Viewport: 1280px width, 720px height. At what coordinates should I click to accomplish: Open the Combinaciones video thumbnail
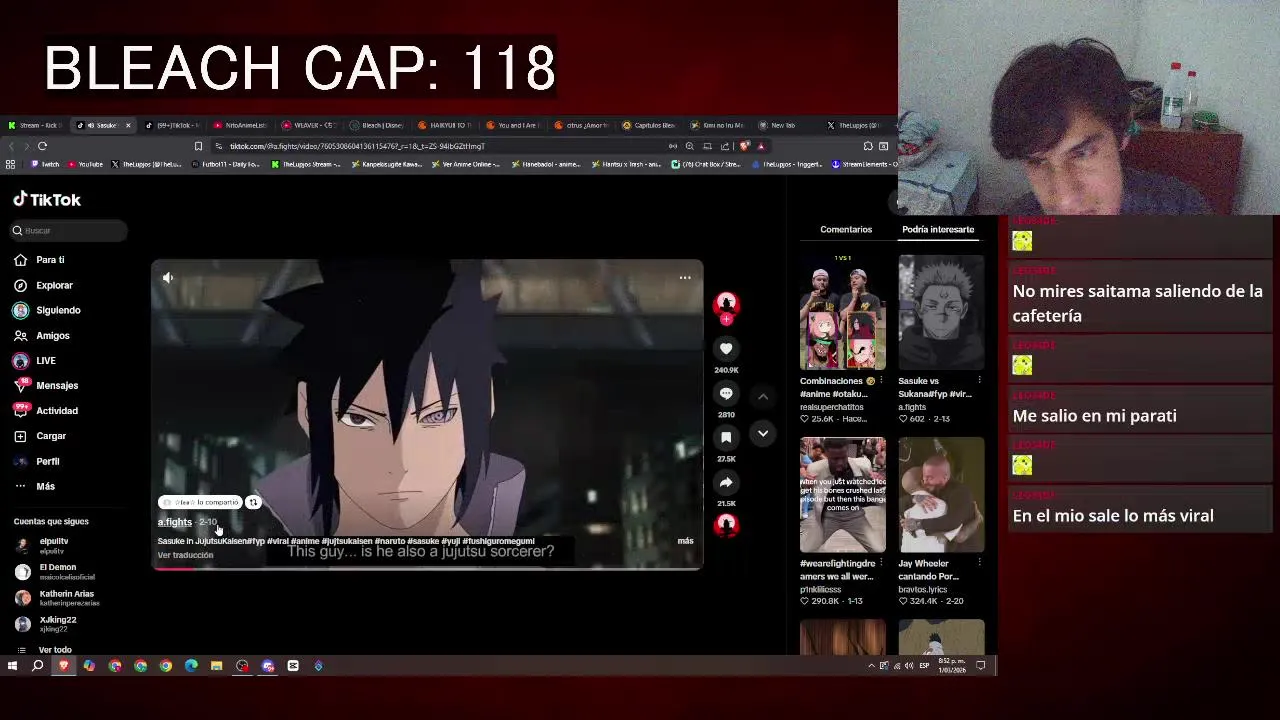click(842, 312)
